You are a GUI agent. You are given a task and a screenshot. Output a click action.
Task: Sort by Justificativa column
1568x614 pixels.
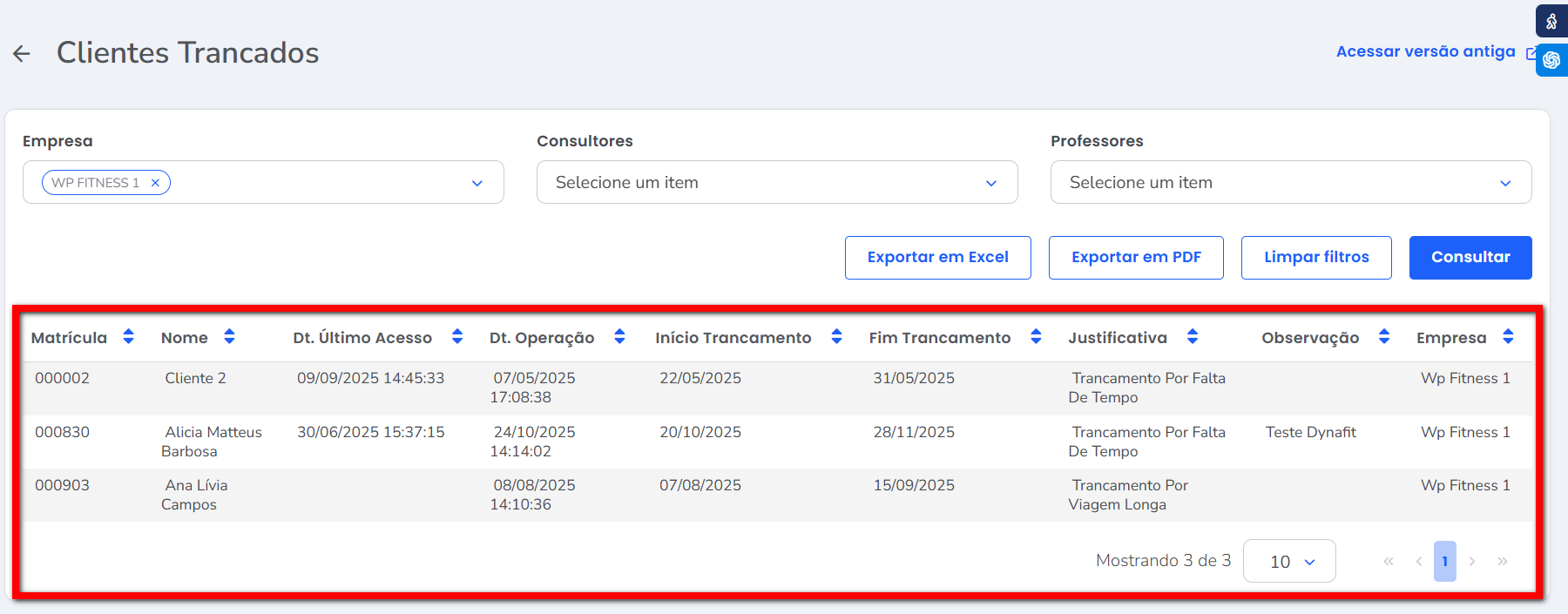(x=1193, y=337)
